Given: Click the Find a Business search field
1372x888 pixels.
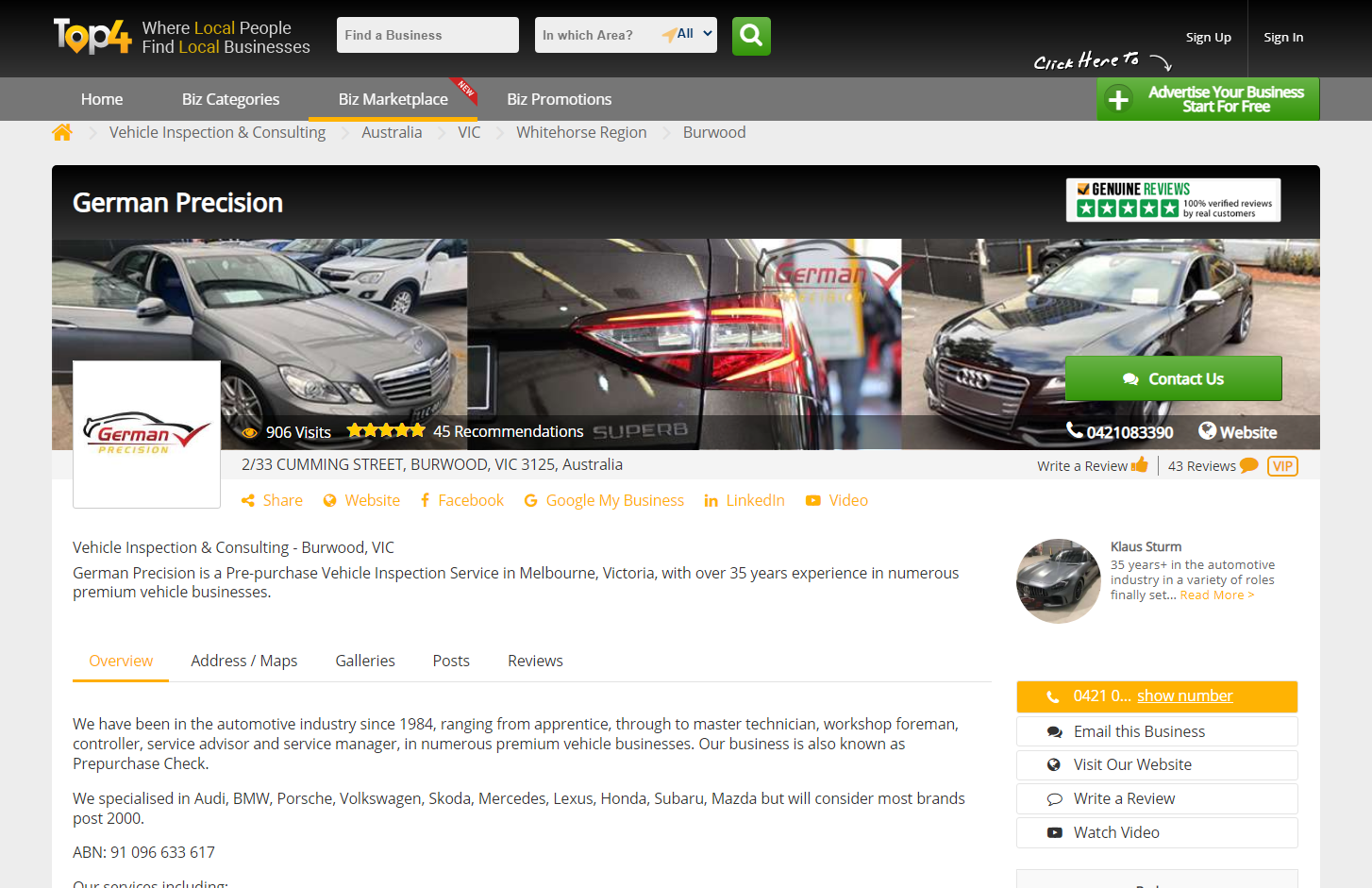Looking at the screenshot, I should pyautogui.click(x=427, y=35).
